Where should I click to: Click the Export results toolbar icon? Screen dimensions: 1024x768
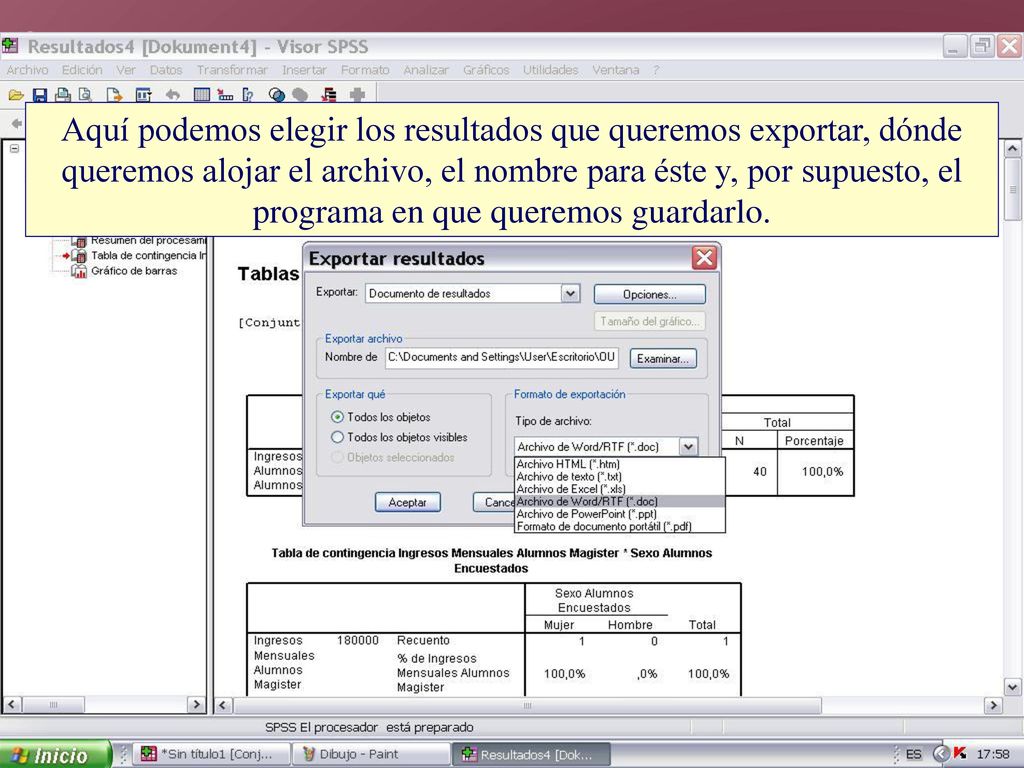(x=114, y=95)
